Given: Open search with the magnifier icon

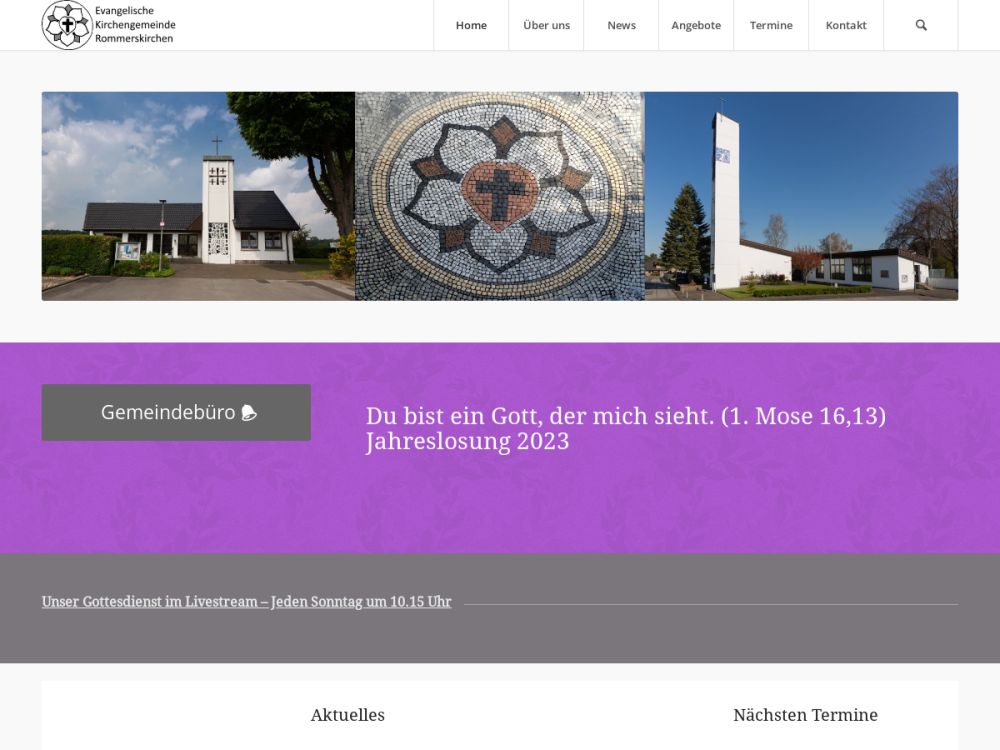Looking at the screenshot, I should click(921, 25).
